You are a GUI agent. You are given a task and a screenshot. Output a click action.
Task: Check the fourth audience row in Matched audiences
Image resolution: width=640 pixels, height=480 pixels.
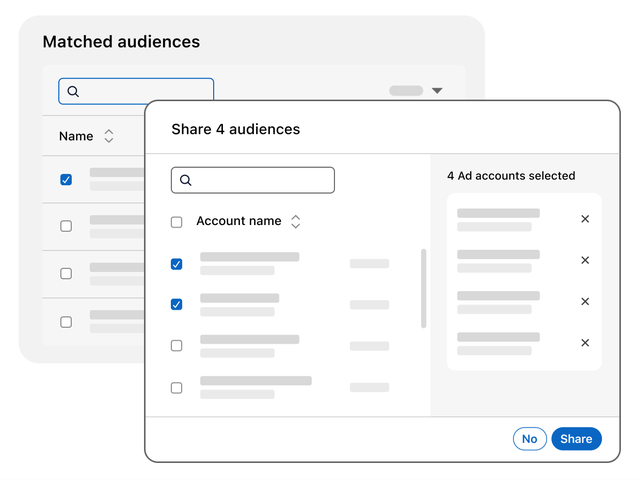coord(66,322)
